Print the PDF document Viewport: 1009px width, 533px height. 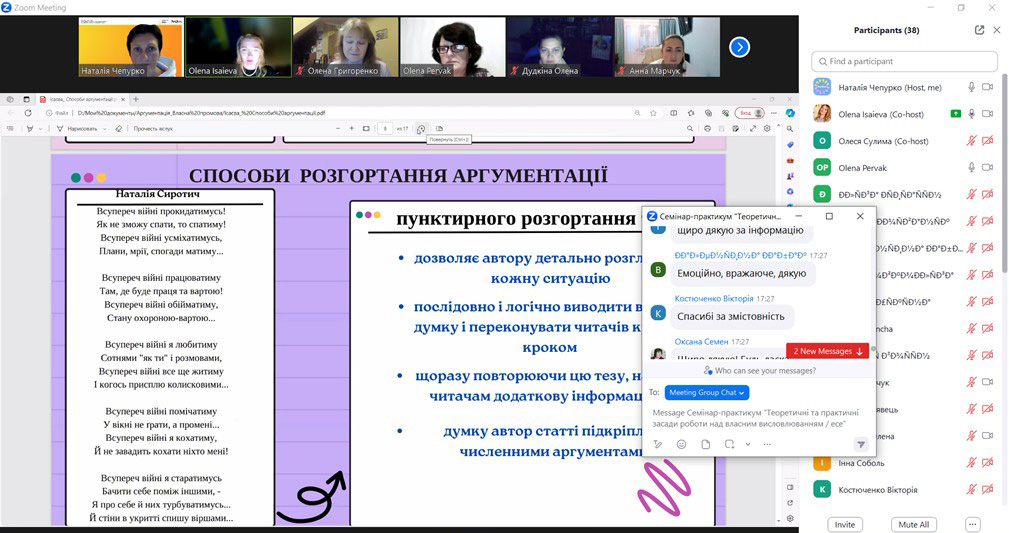click(707, 129)
